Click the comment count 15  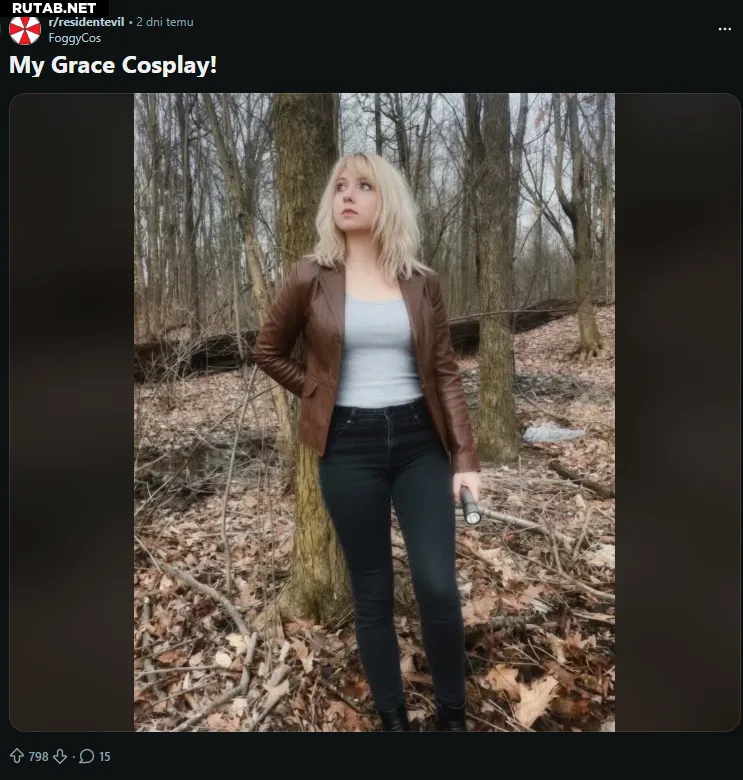pyautogui.click(x=105, y=757)
